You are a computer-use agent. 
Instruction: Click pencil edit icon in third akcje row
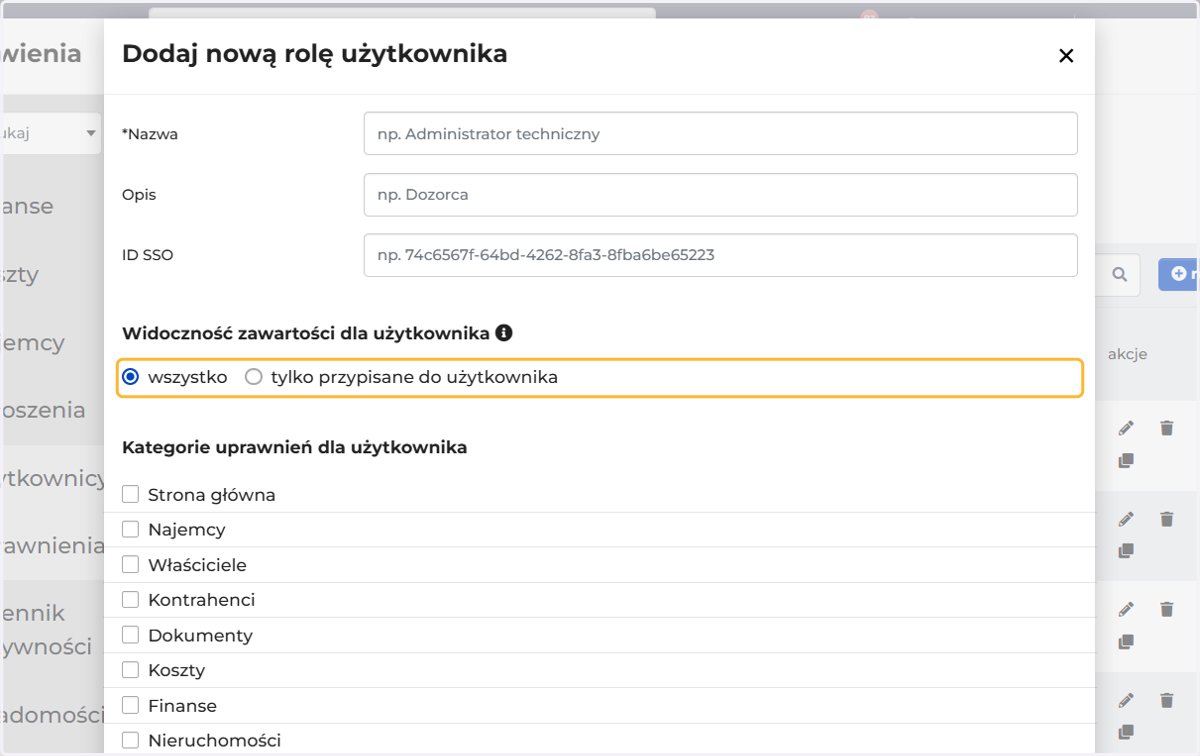(1126, 609)
